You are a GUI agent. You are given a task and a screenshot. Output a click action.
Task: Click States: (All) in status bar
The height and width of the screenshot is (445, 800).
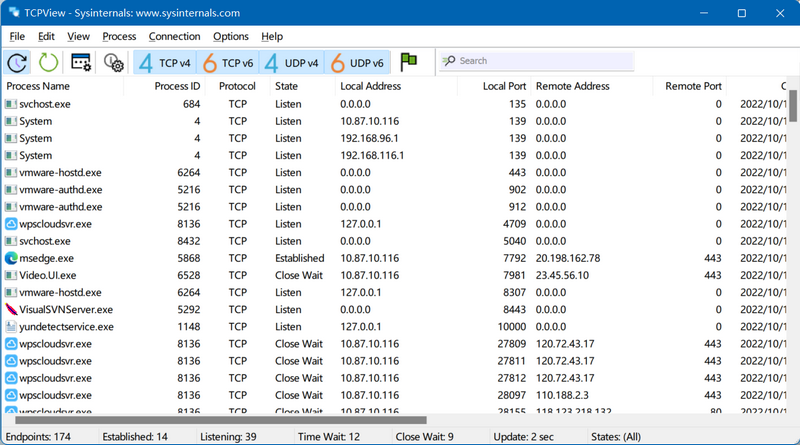616,437
